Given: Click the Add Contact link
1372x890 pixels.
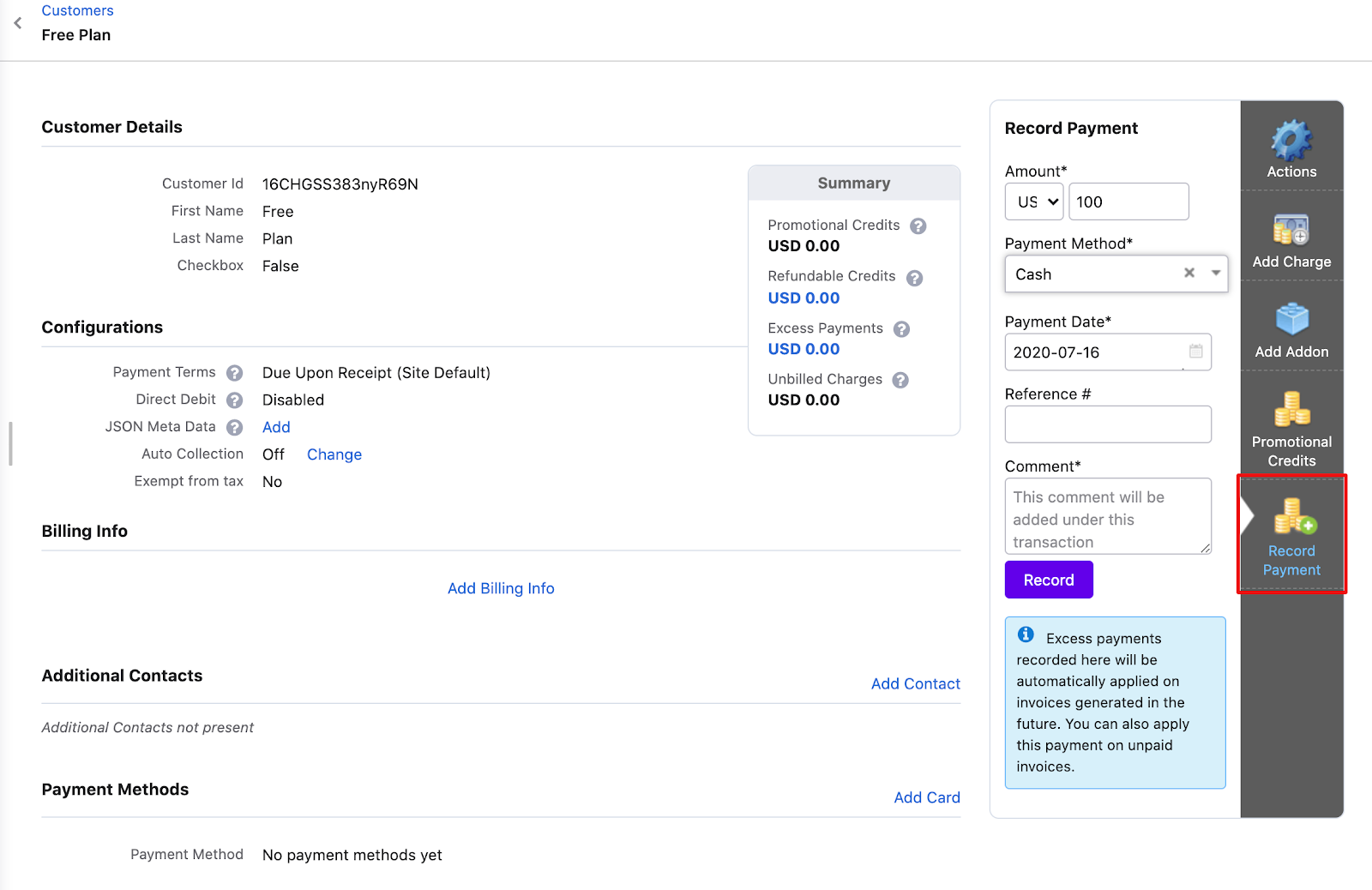Looking at the screenshot, I should pyautogui.click(x=915, y=683).
